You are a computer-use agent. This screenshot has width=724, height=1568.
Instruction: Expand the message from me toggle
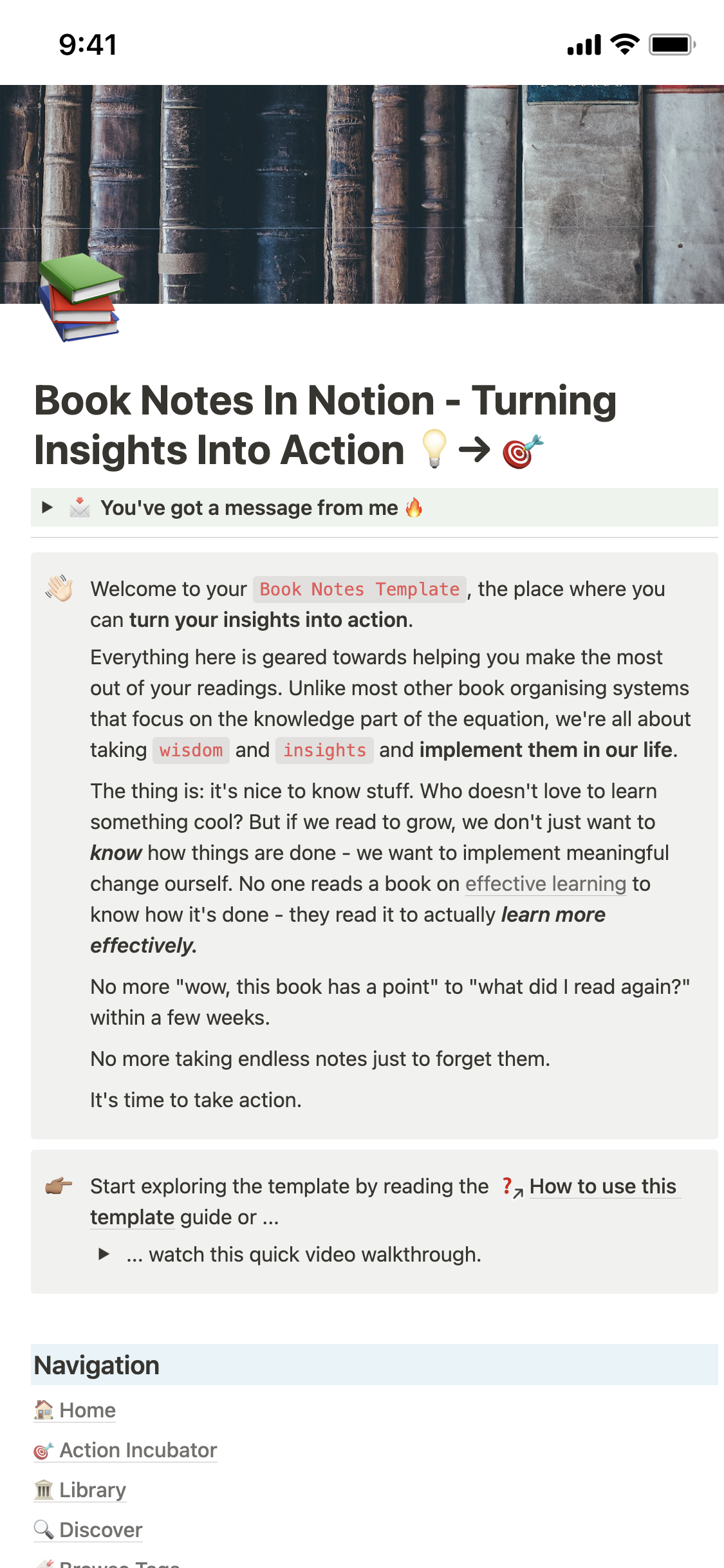coord(47,507)
